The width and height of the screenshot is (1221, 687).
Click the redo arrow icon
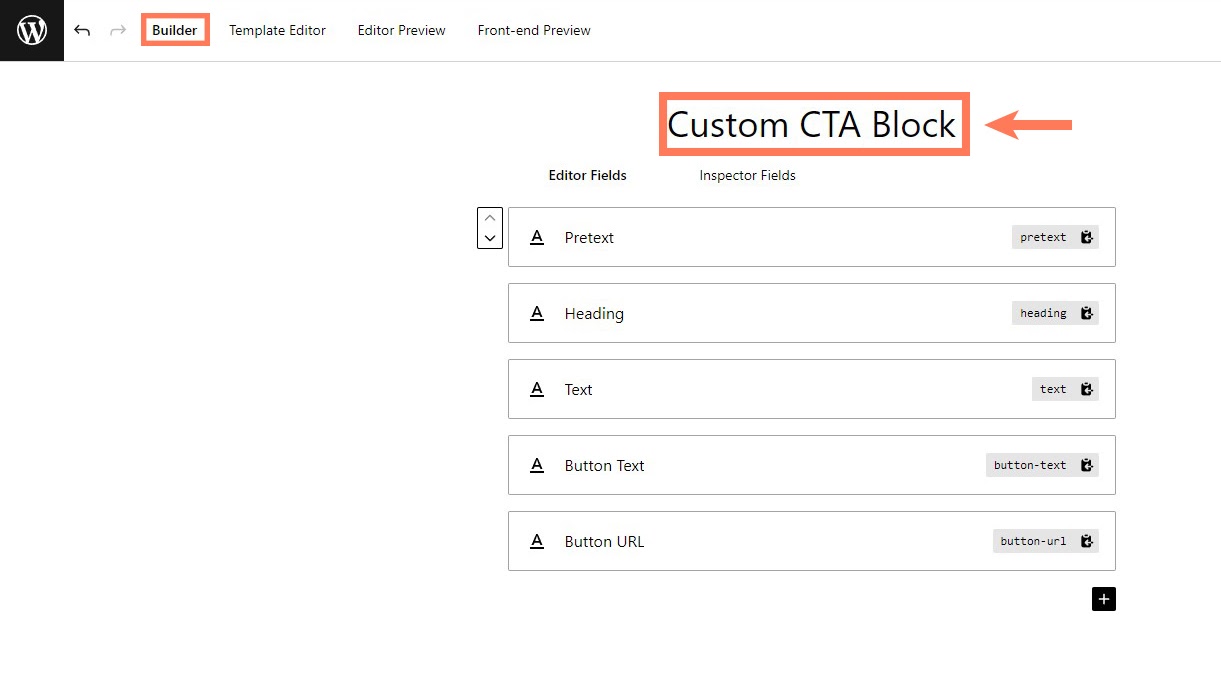[118, 31]
